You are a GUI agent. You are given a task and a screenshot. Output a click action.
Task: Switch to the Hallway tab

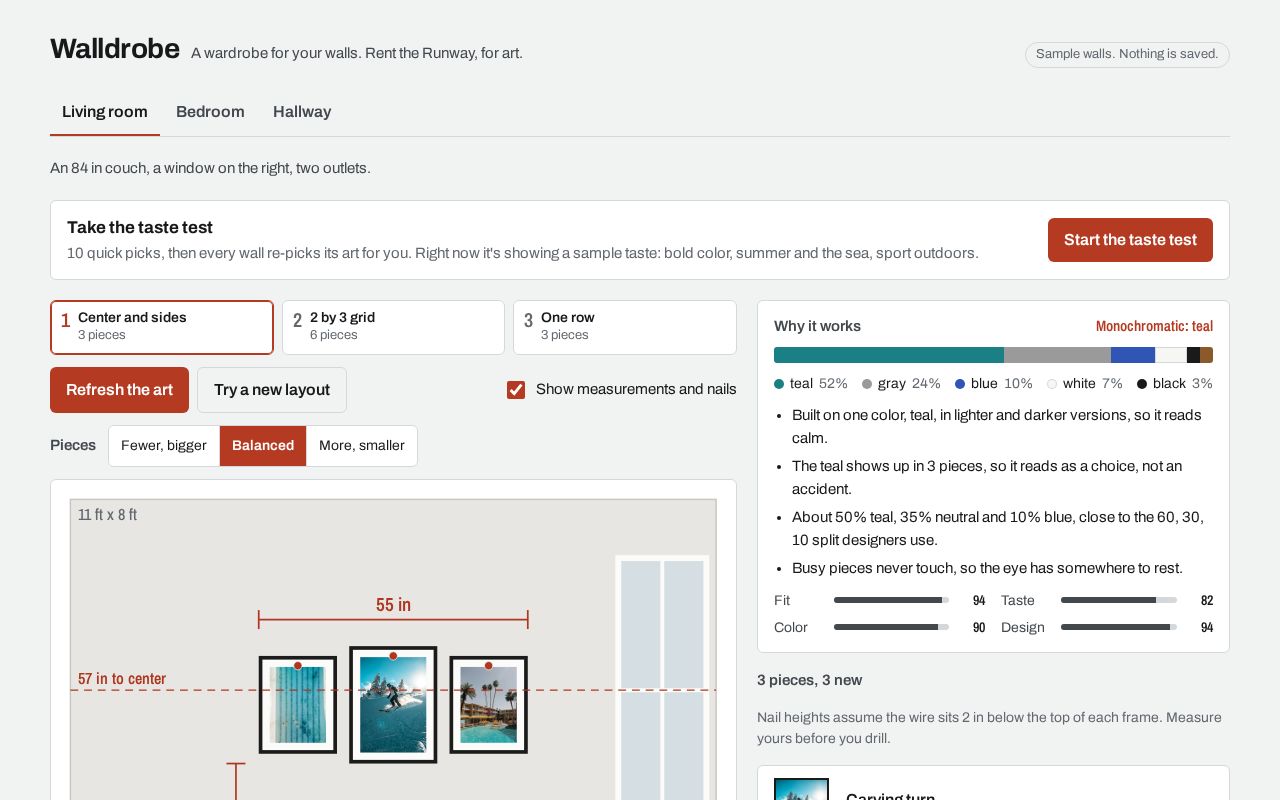[x=302, y=112]
